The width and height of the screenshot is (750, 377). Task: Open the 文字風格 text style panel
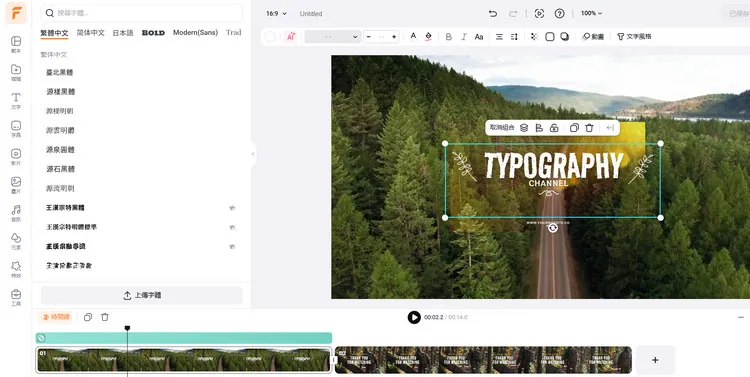pos(634,36)
